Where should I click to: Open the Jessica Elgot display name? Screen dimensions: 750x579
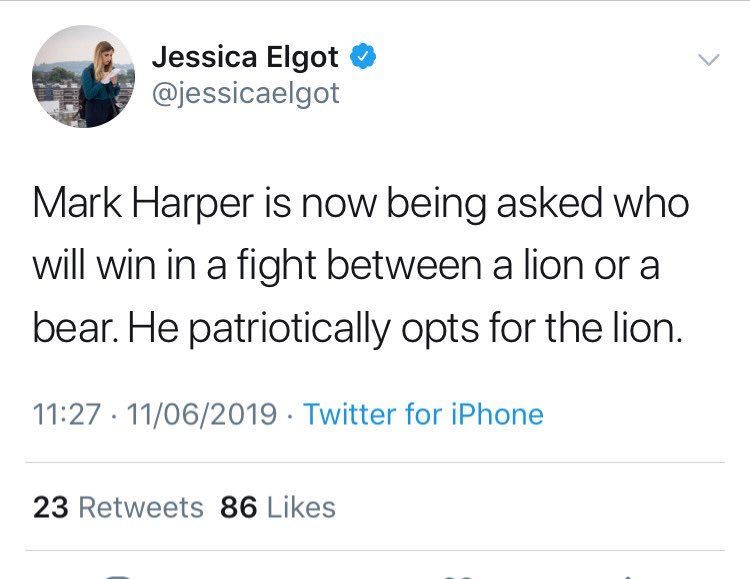pyautogui.click(x=245, y=57)
